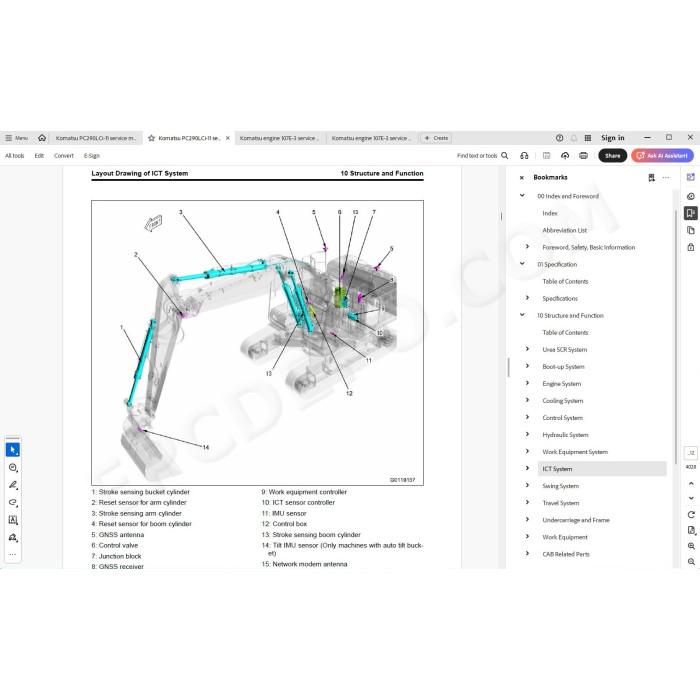The width and height of the screenshot is (700, 700).
Task: Open page display settings icon
Action: (x=691, y=530)
